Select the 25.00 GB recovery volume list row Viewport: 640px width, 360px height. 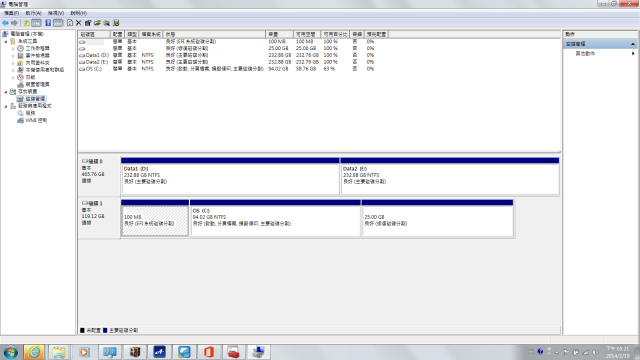tap(233, 48)
